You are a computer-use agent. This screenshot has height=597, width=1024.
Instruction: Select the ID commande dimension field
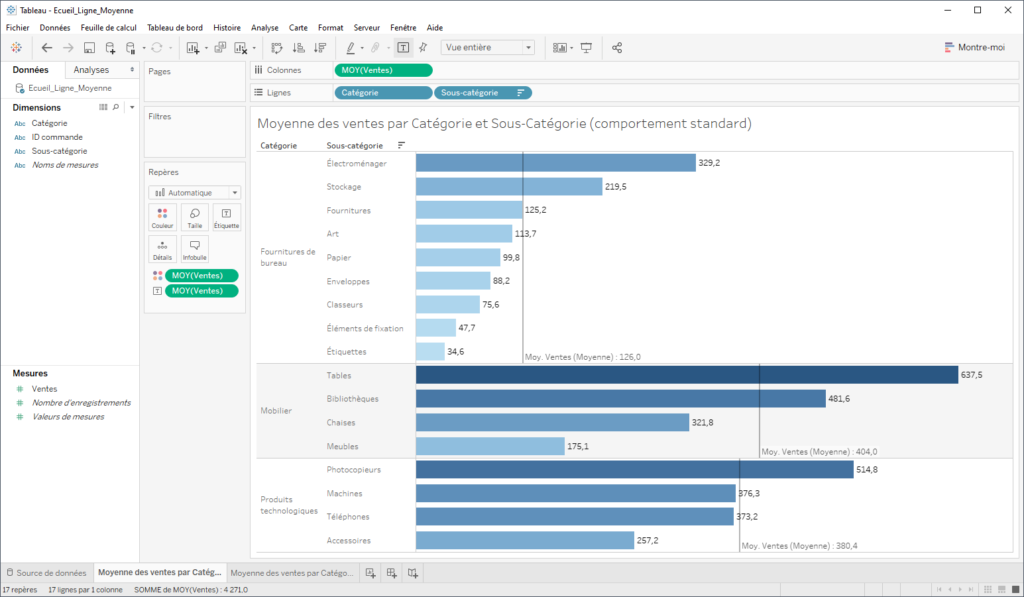(x=57, y=137)
